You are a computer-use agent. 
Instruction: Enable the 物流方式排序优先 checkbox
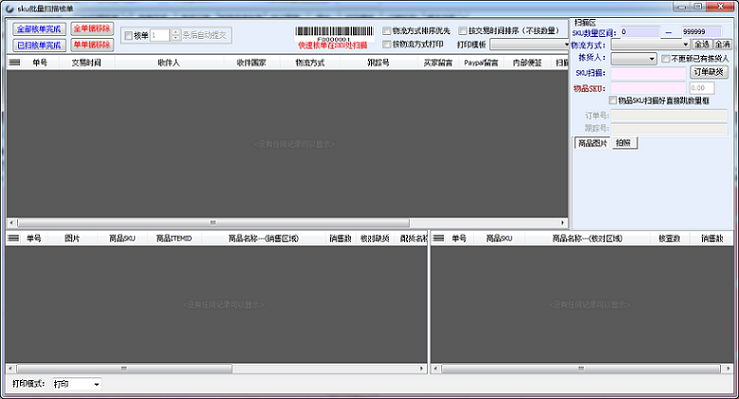[386, 31]
